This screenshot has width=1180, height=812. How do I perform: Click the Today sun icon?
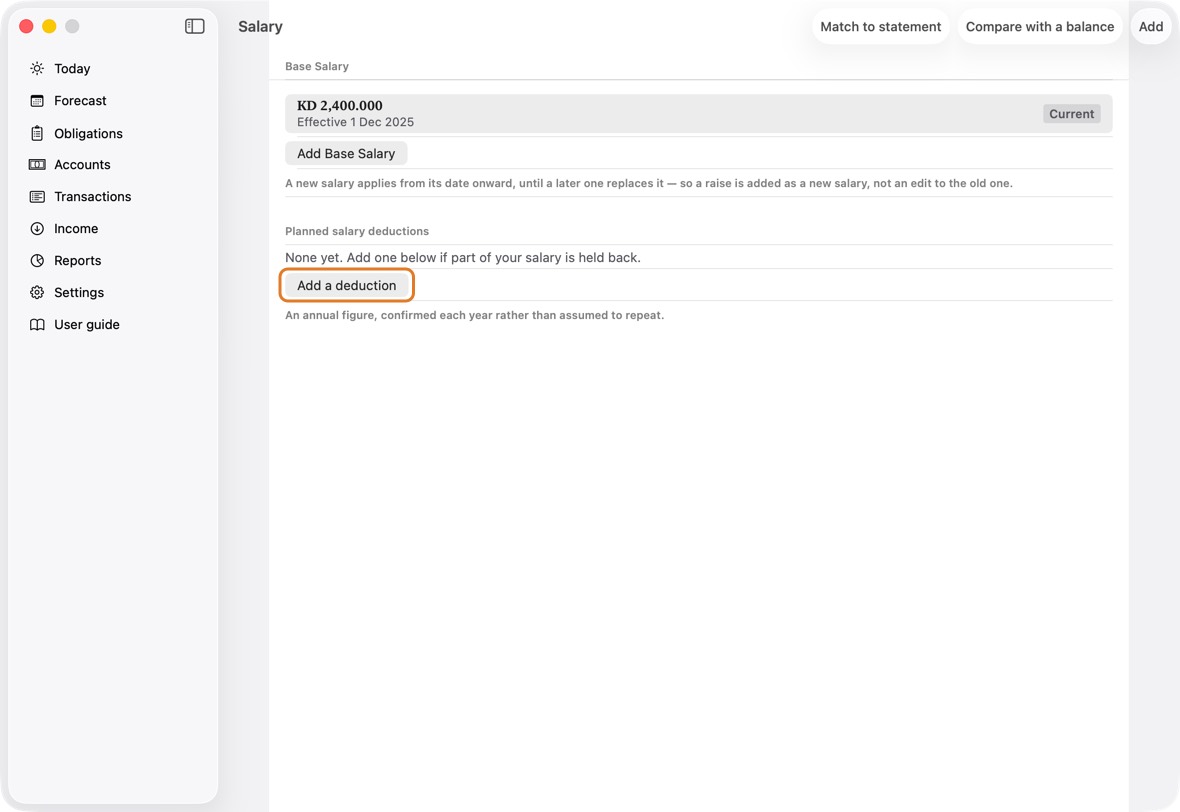pos(37,68)
